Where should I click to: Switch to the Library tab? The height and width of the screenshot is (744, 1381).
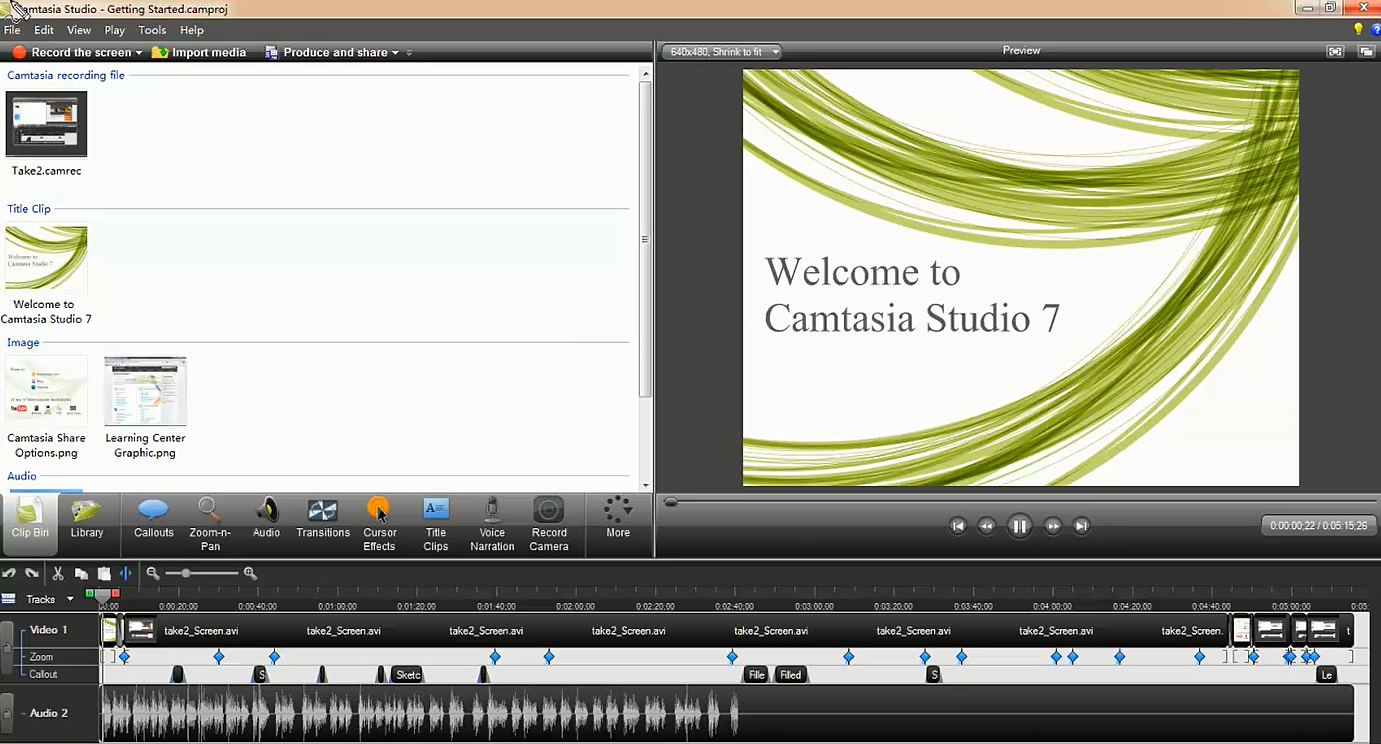pos(87,519)
